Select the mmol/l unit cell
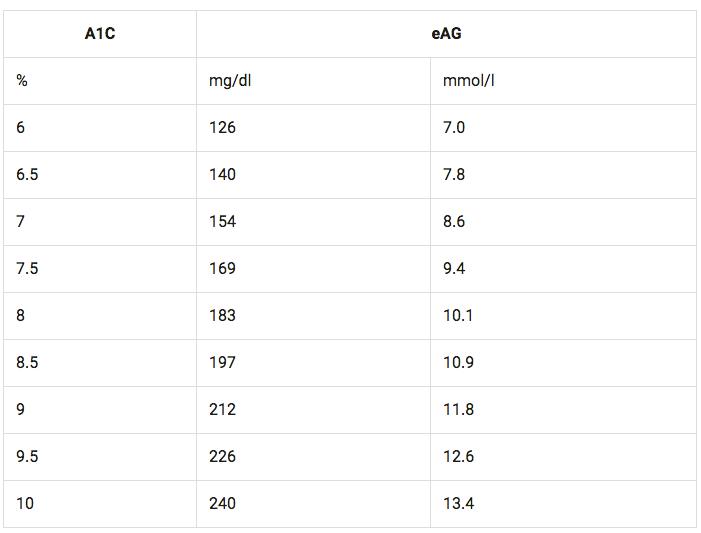The image size is (701, 533). 468,81
